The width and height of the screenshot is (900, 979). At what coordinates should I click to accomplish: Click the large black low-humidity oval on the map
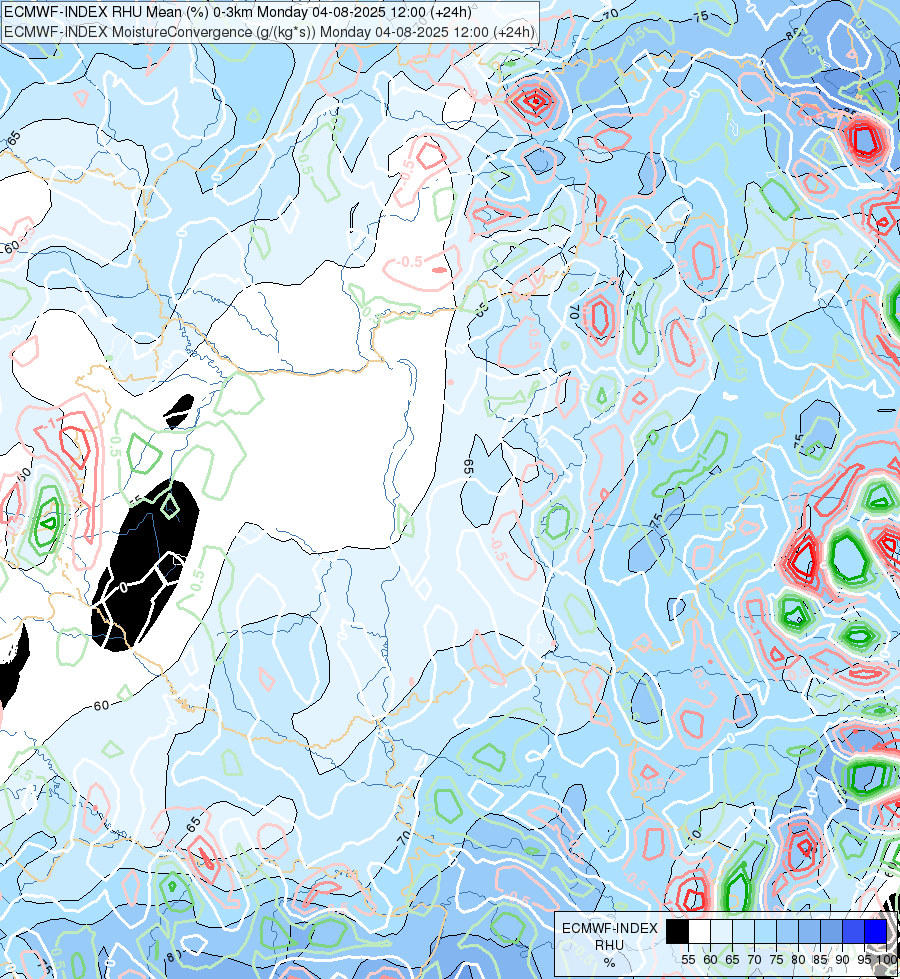(145, 565)
